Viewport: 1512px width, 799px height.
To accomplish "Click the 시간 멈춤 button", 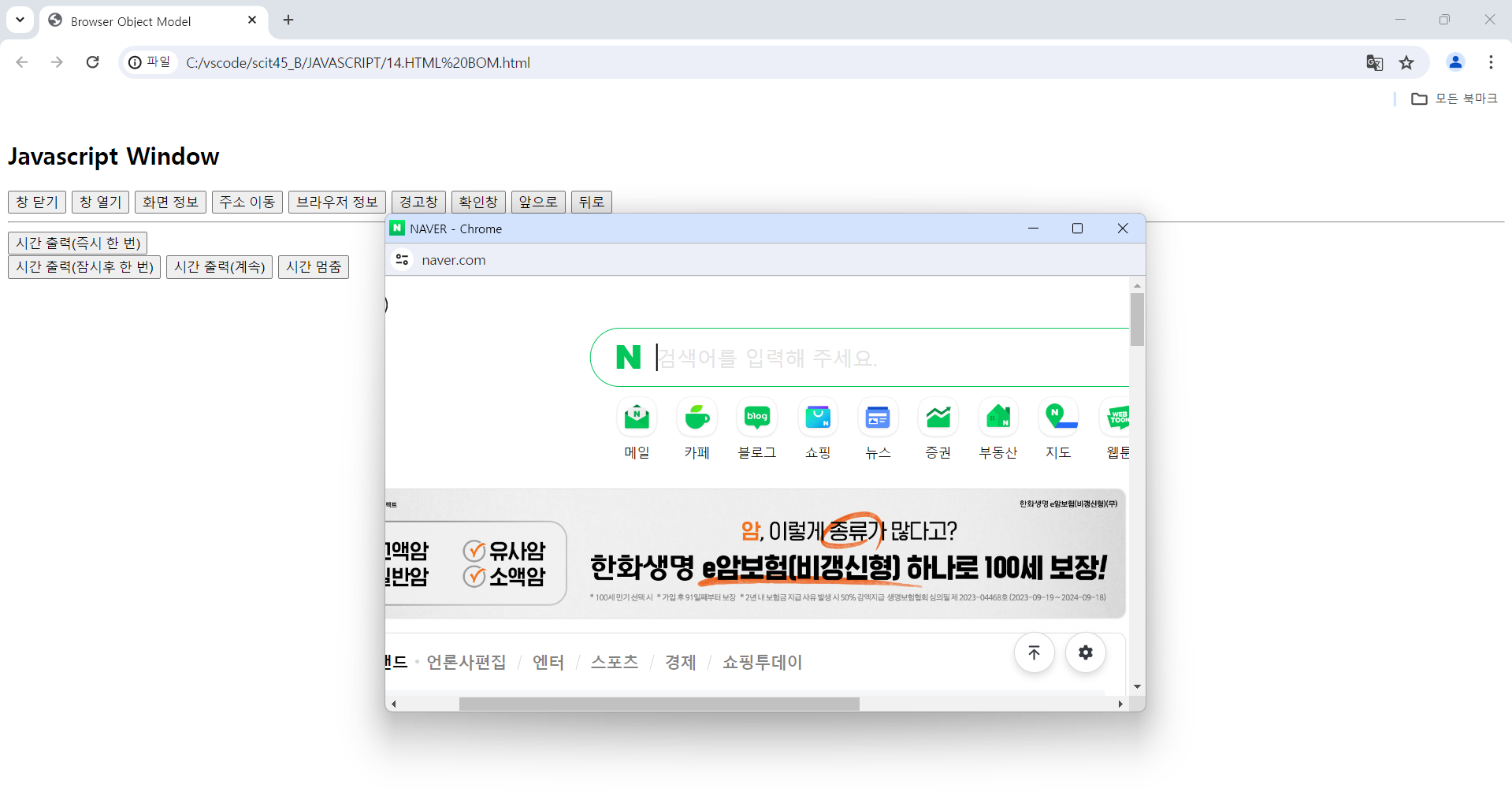I will [x=314, y=267].
